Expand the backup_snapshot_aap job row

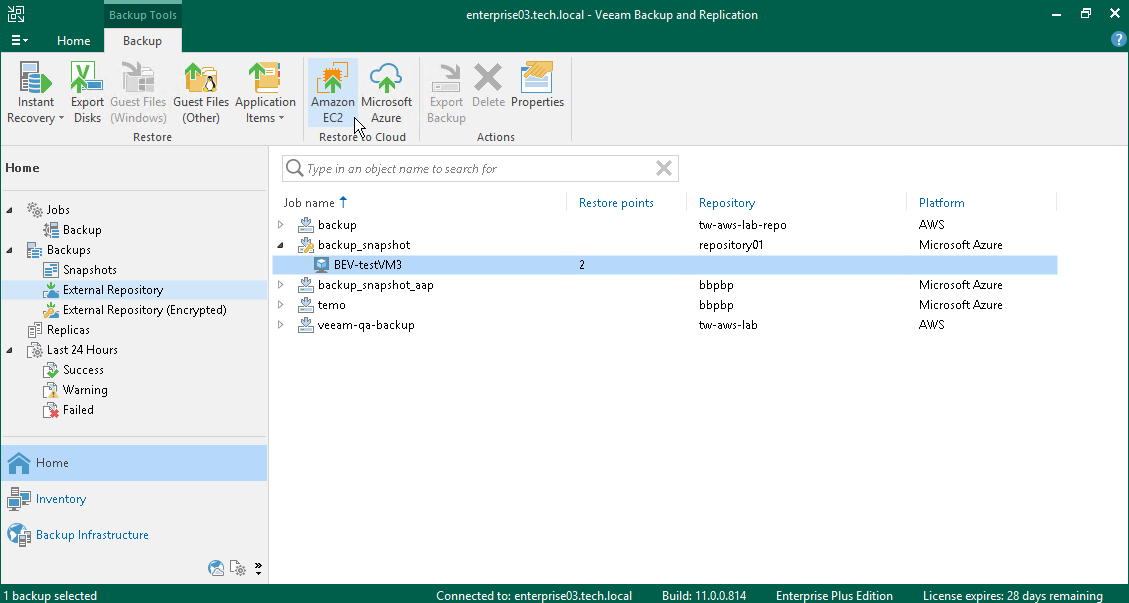(281, 285)
